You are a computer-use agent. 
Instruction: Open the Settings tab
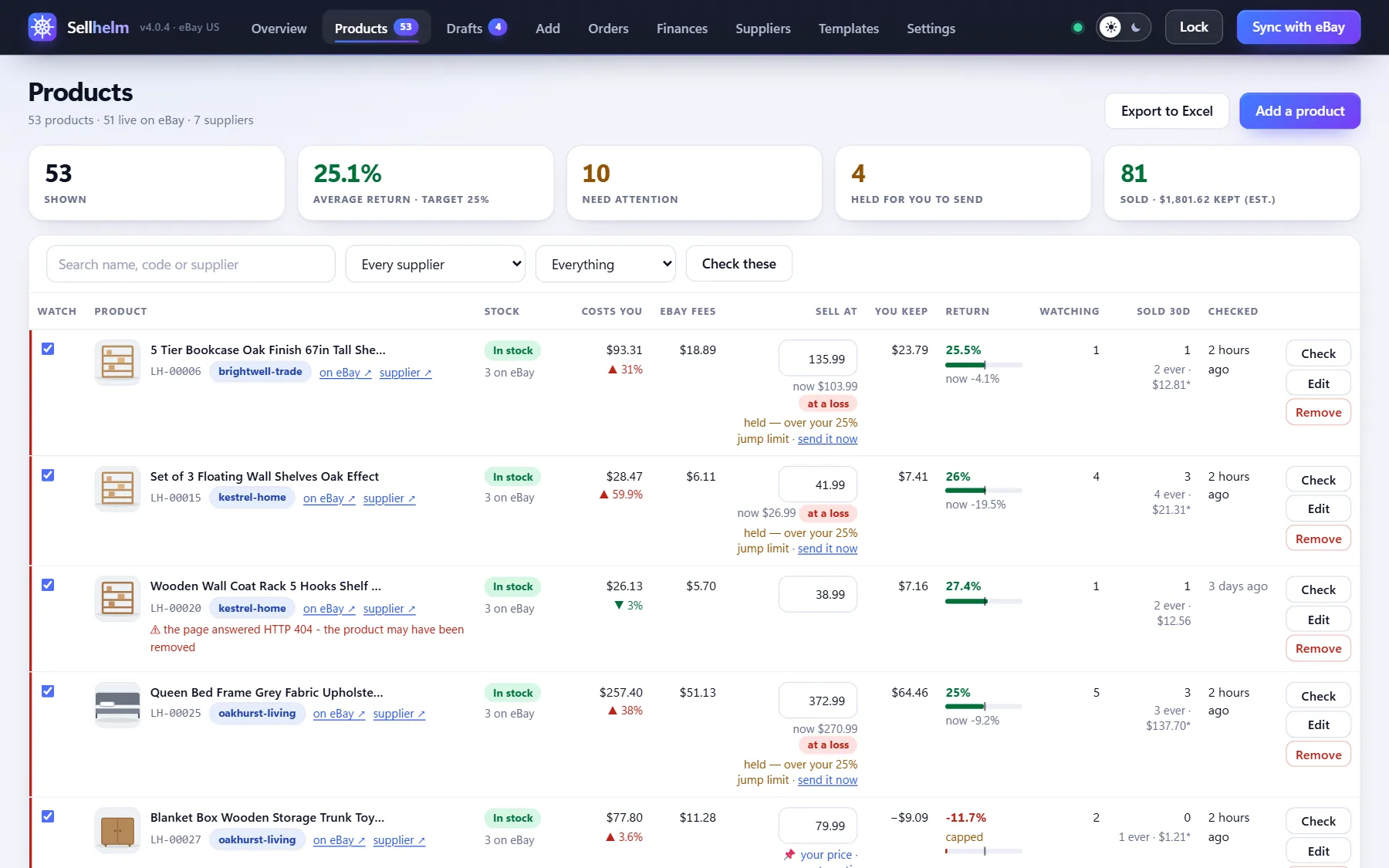[x=931, y=29]
